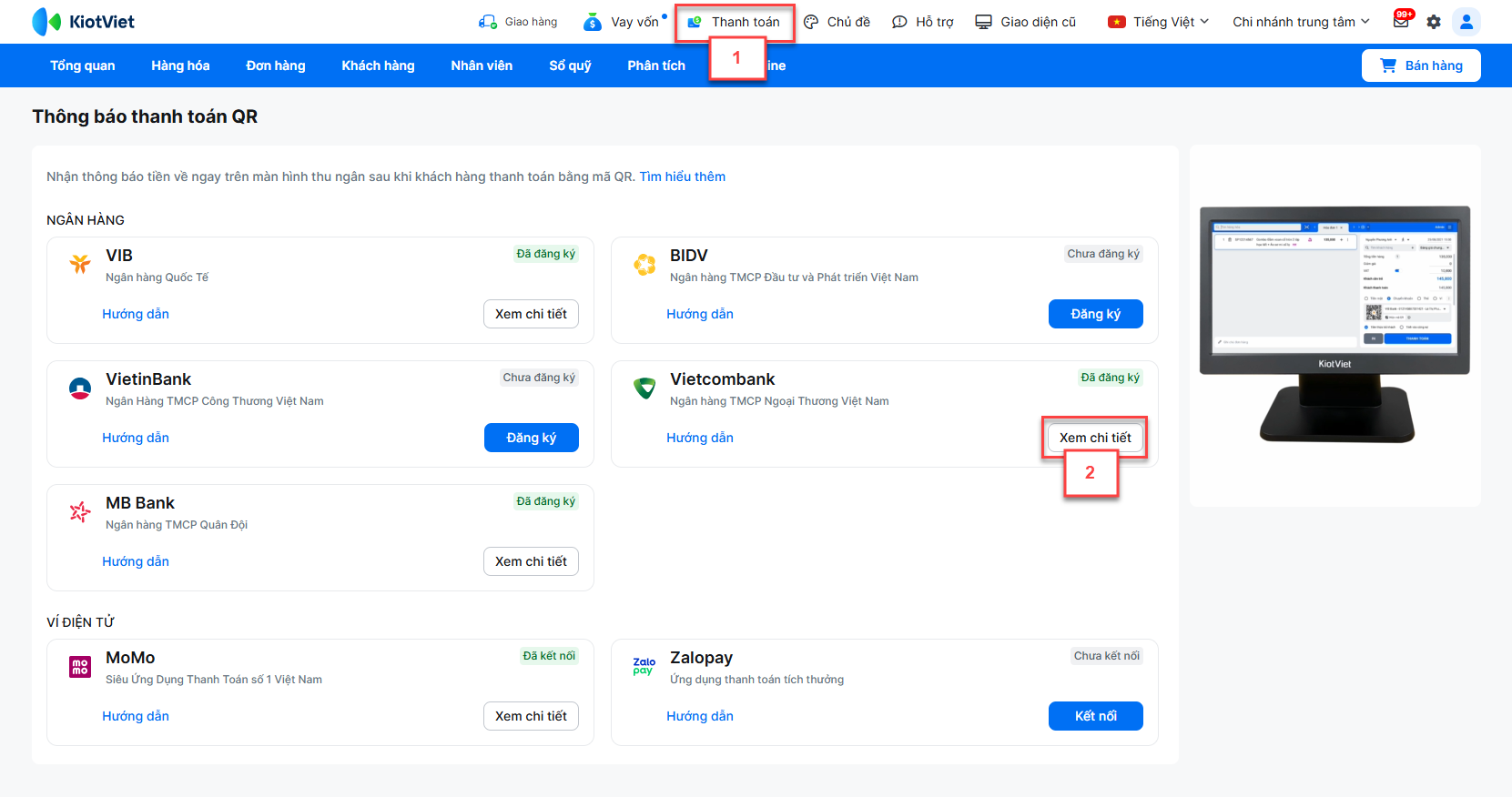Viewport: 1512px width, 797px height.
Task: Register BIDV with Đăng ký button
Action: point(1095,314)
